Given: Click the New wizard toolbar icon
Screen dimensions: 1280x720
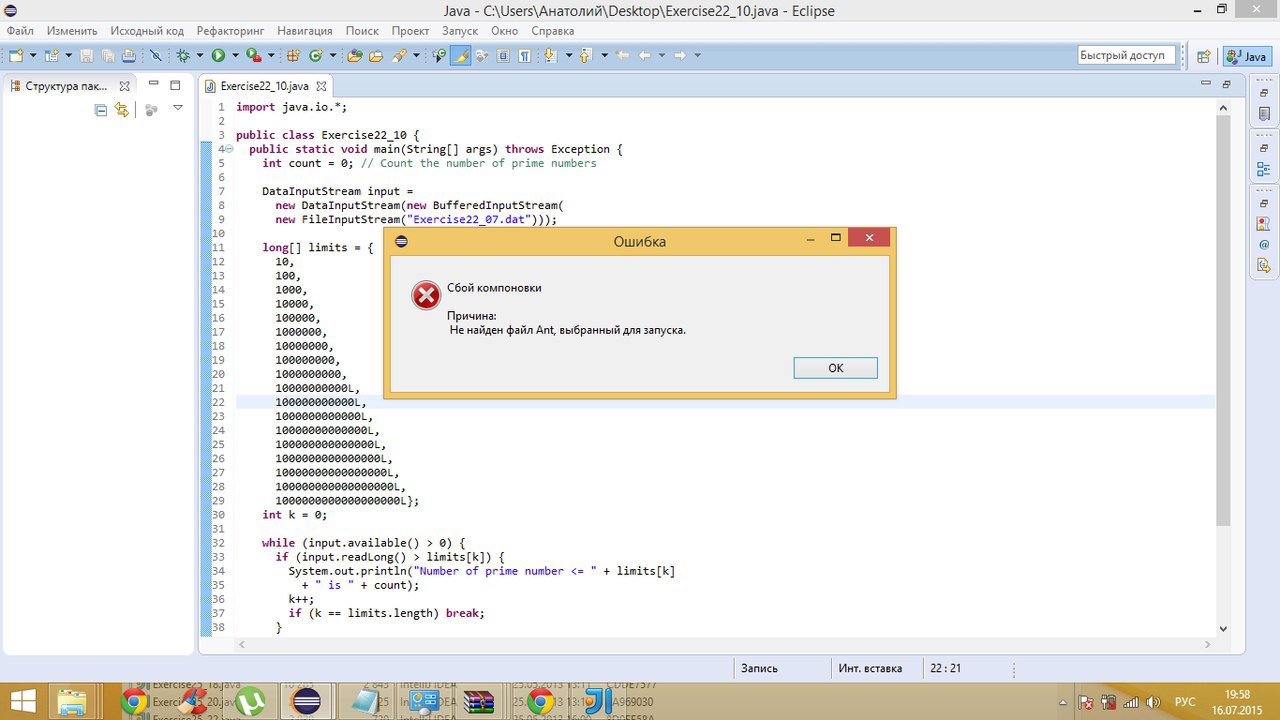Looking at the screenshot, I should [16, 56].
